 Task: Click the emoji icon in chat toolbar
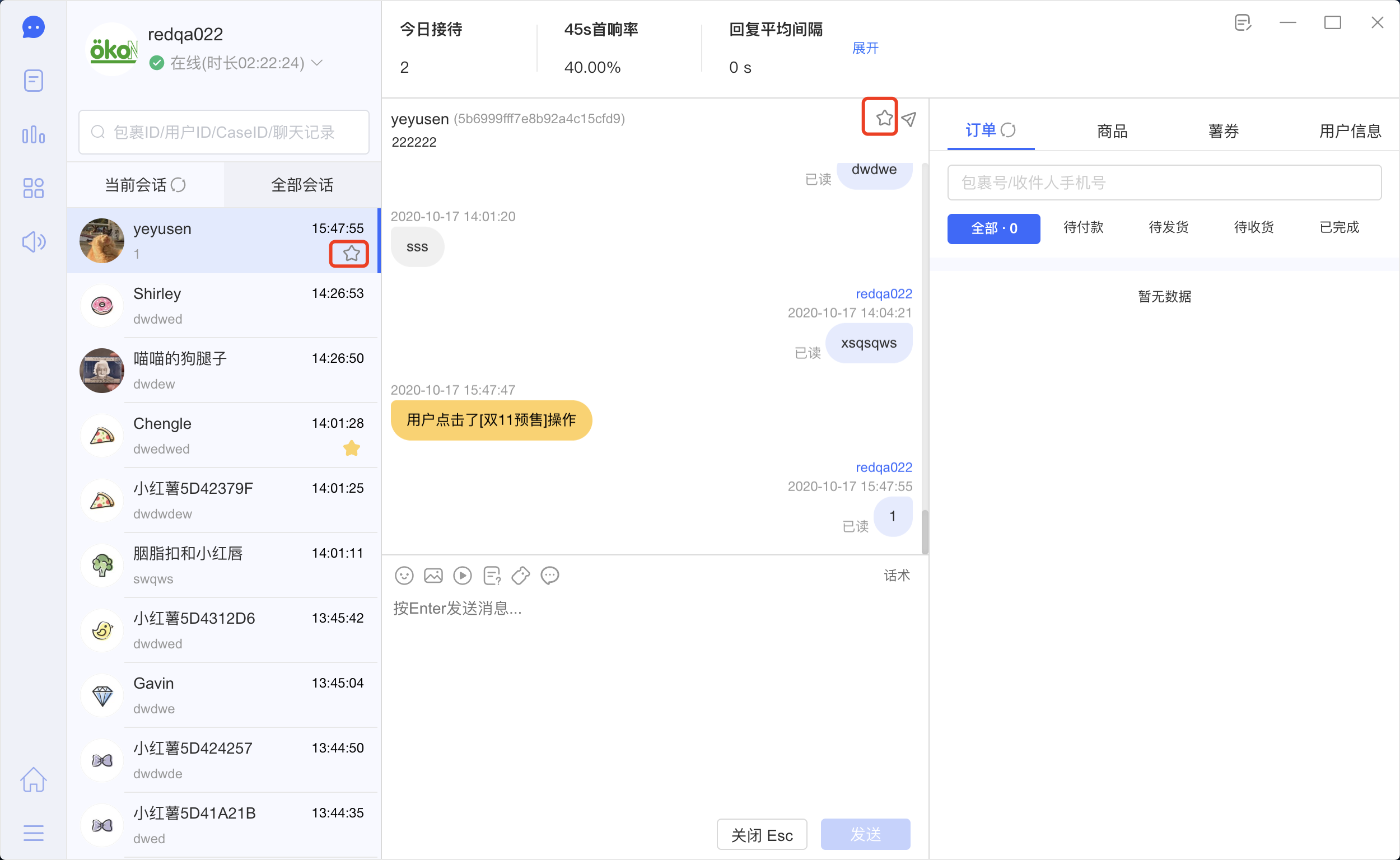pyautogui.click(x=404, y=576)
